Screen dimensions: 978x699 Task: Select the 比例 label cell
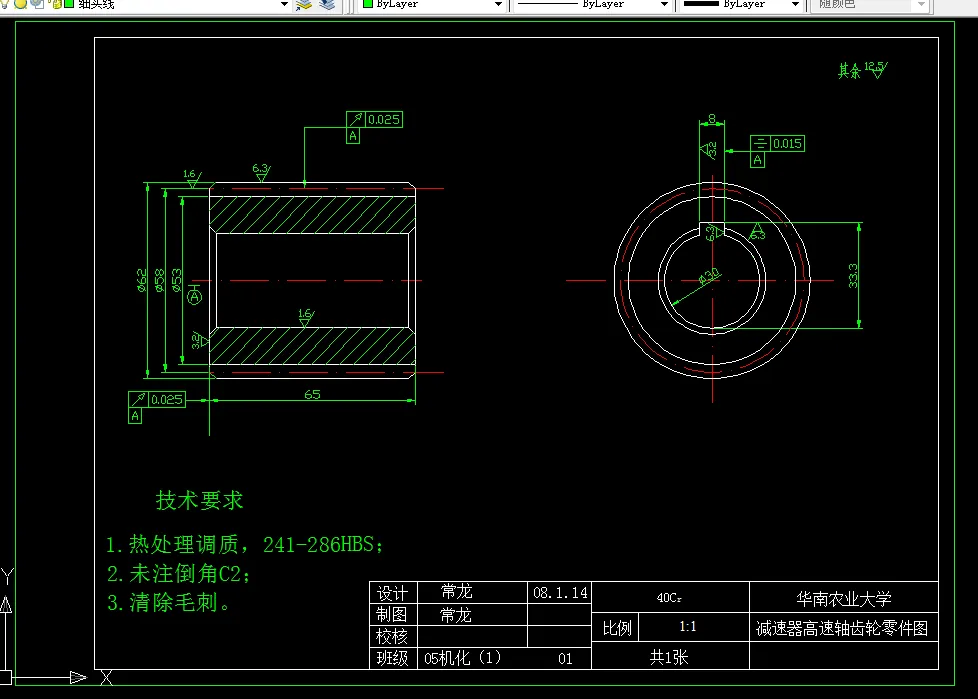(x=616, y=628)
